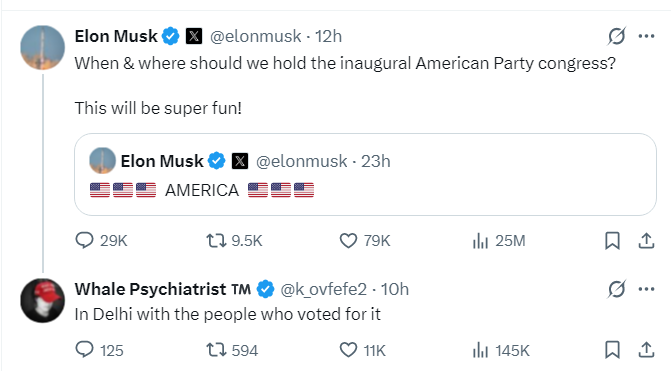
Task: Open replies on Elon Musk's post
Action: click(x=101, y=240)
